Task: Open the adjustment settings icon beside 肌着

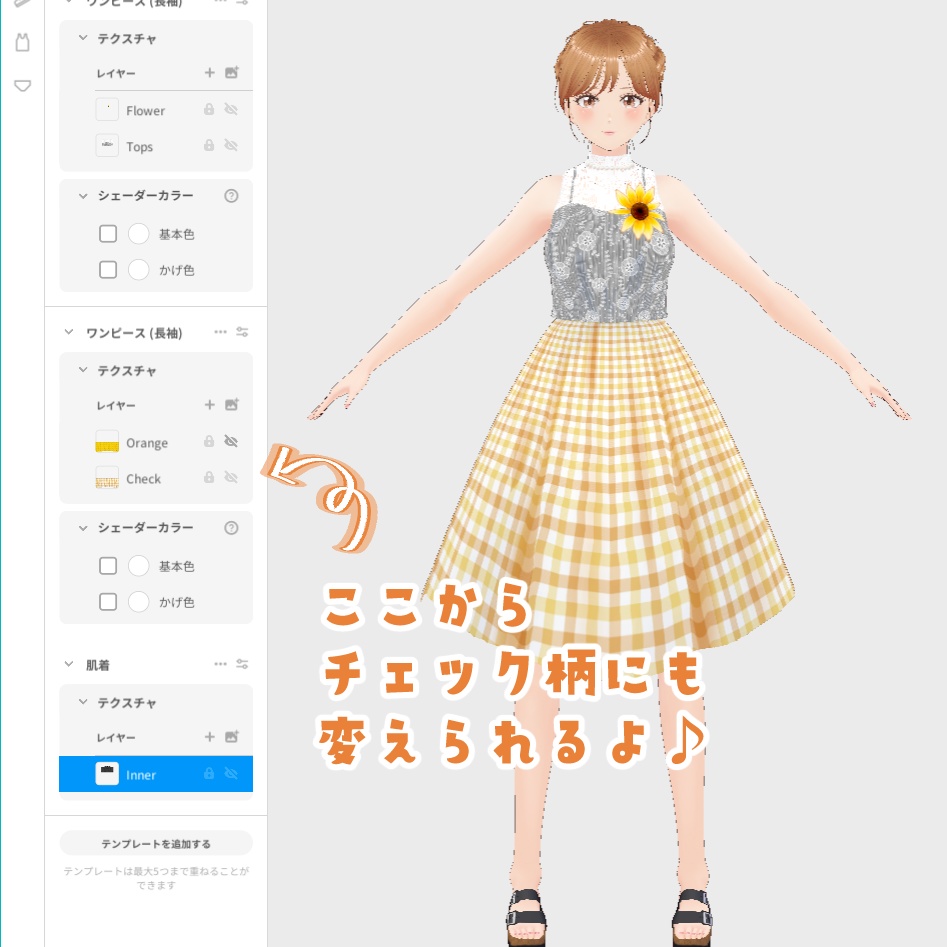Action: (x=242, y=664)
